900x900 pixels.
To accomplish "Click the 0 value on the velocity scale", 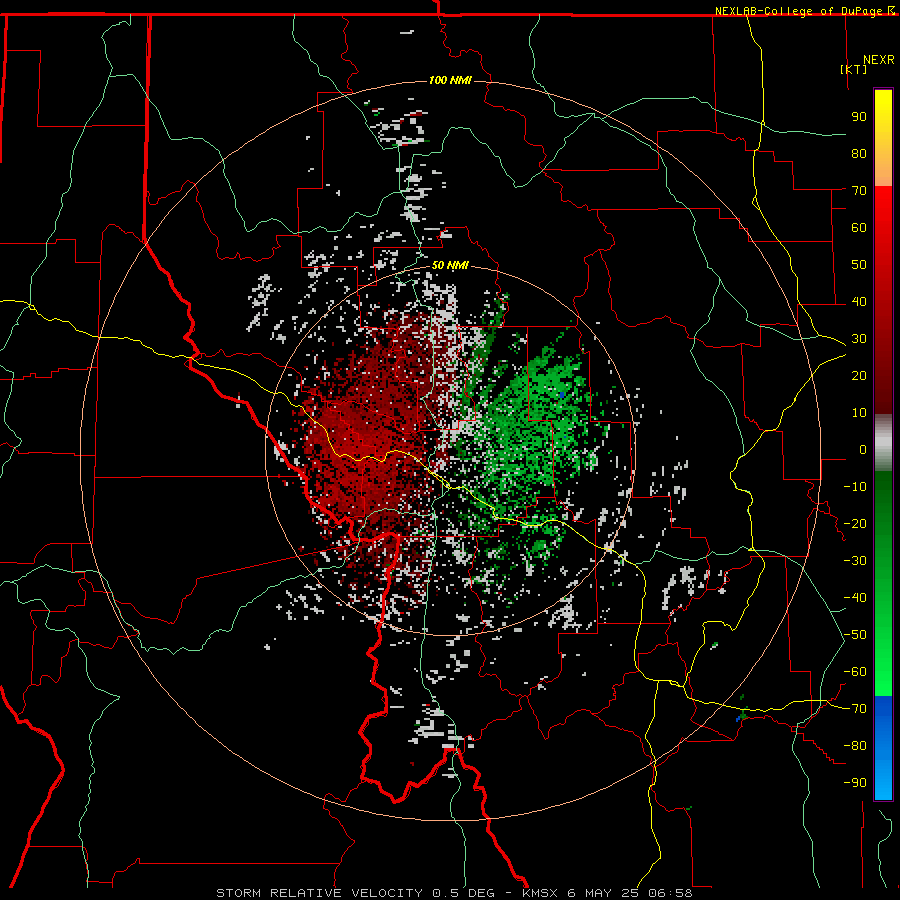I will [x=863, y=449].
